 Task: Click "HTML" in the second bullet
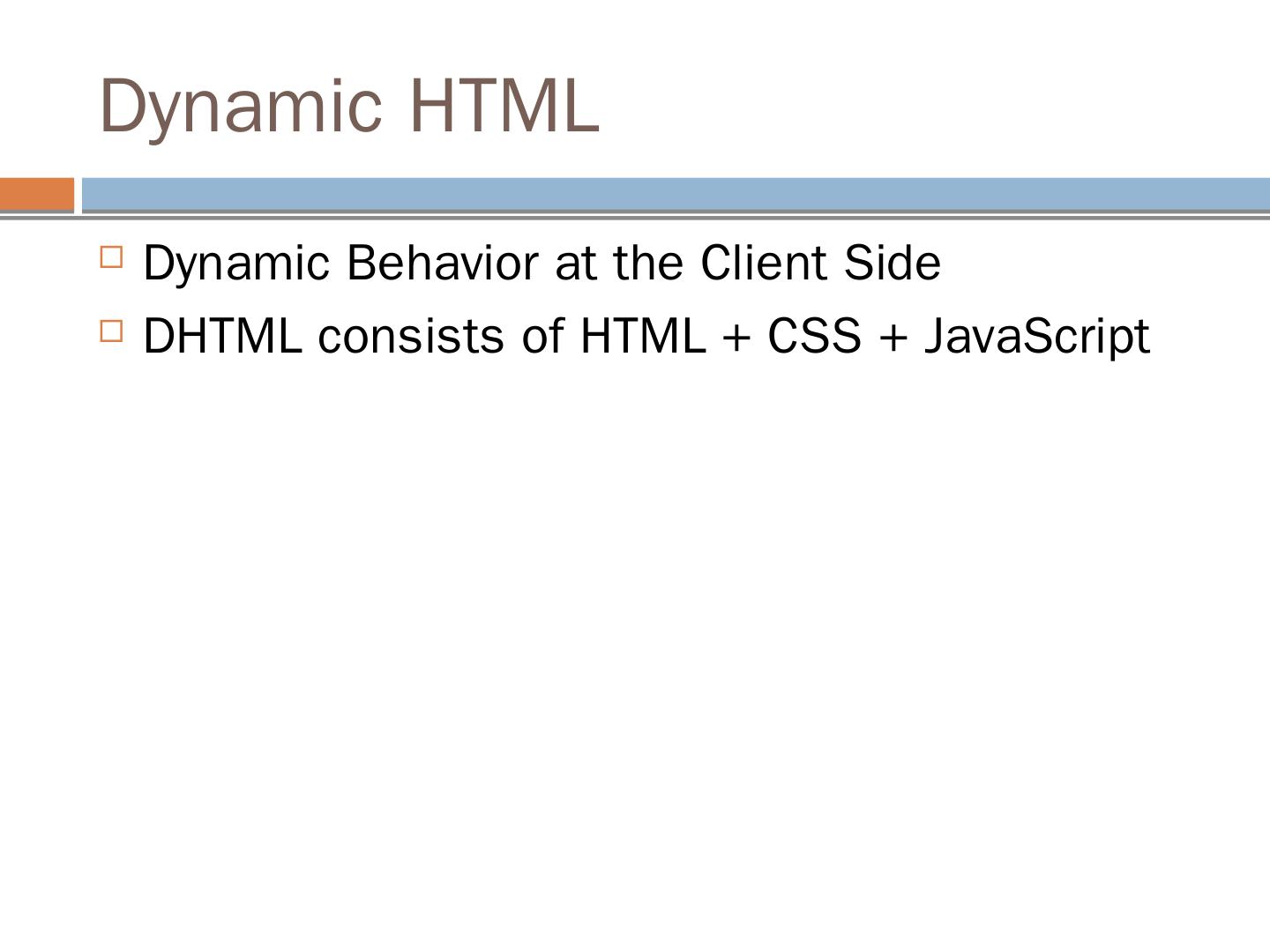coord(643,336)
